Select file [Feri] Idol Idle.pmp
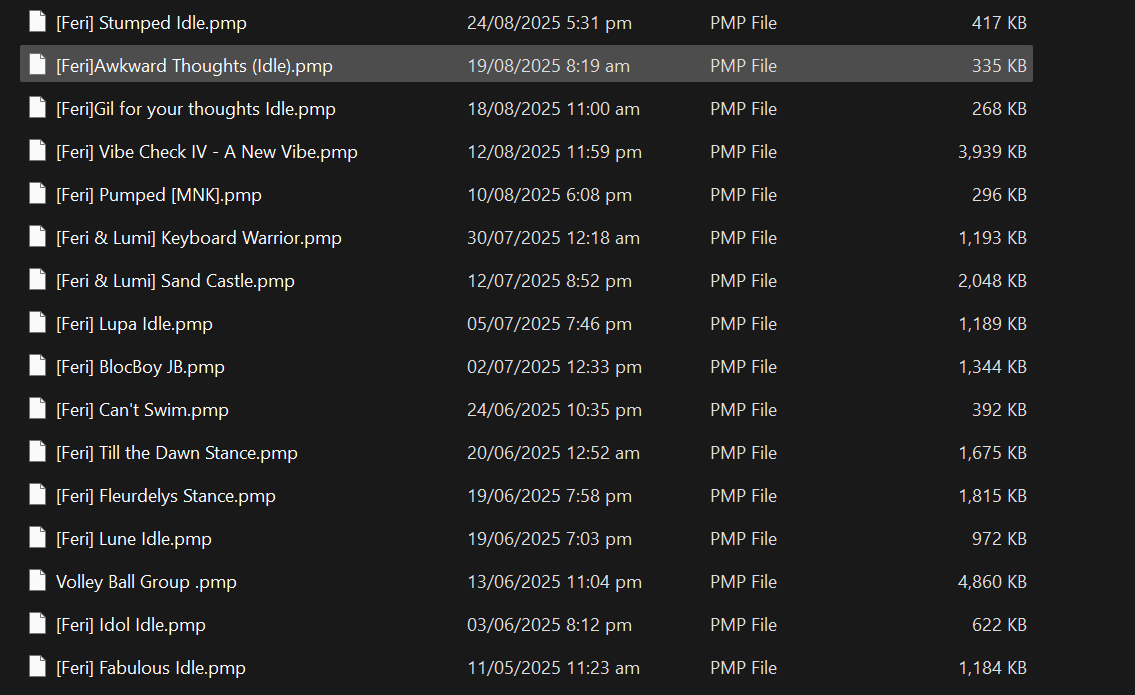 (x=131, y=625)
